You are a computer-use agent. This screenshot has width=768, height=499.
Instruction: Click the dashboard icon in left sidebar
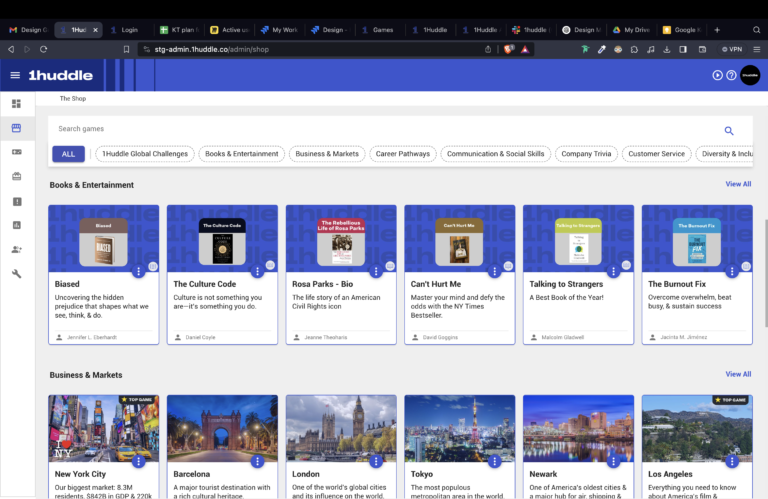(x=16, y=104)
